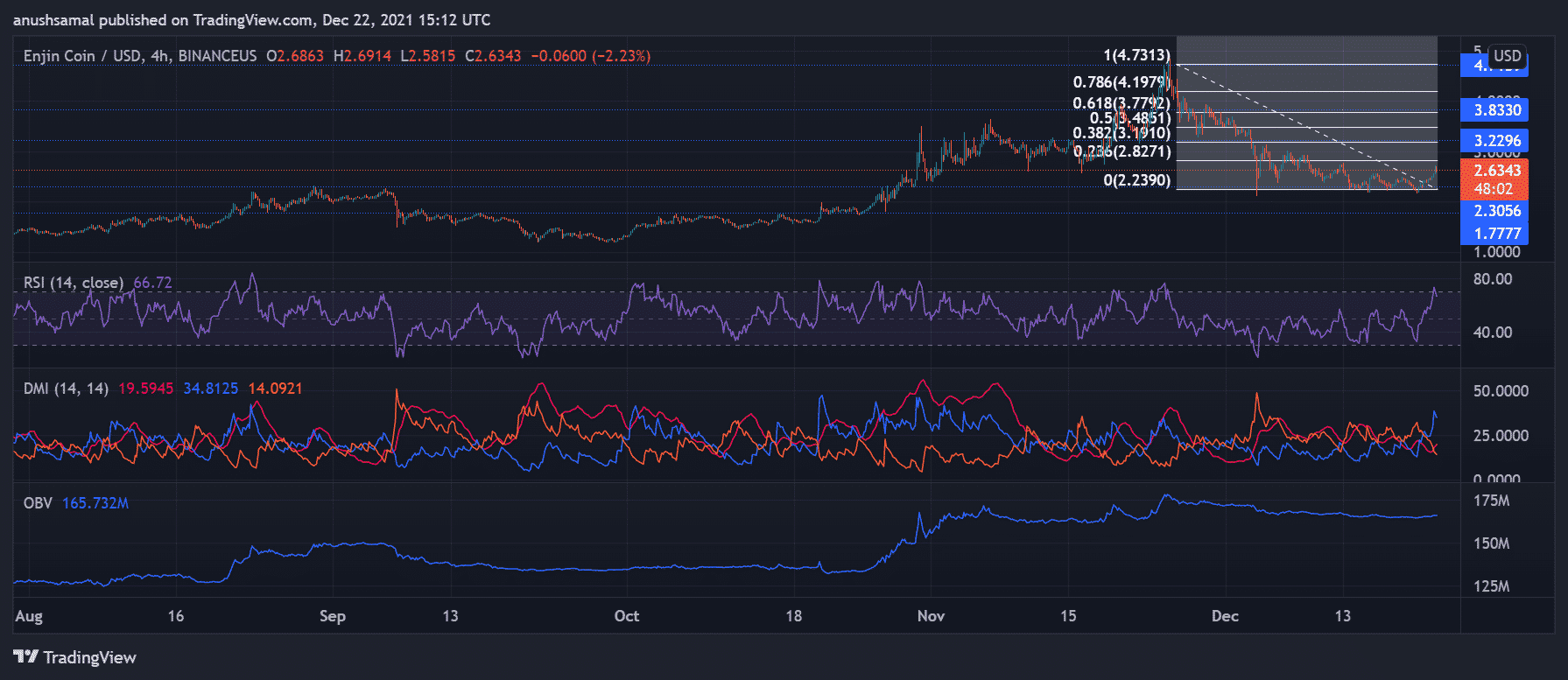The image size is (1568, 680).
Task: Select the Fibonacci 0(2.2390) level label
Action: point(1136,180)
